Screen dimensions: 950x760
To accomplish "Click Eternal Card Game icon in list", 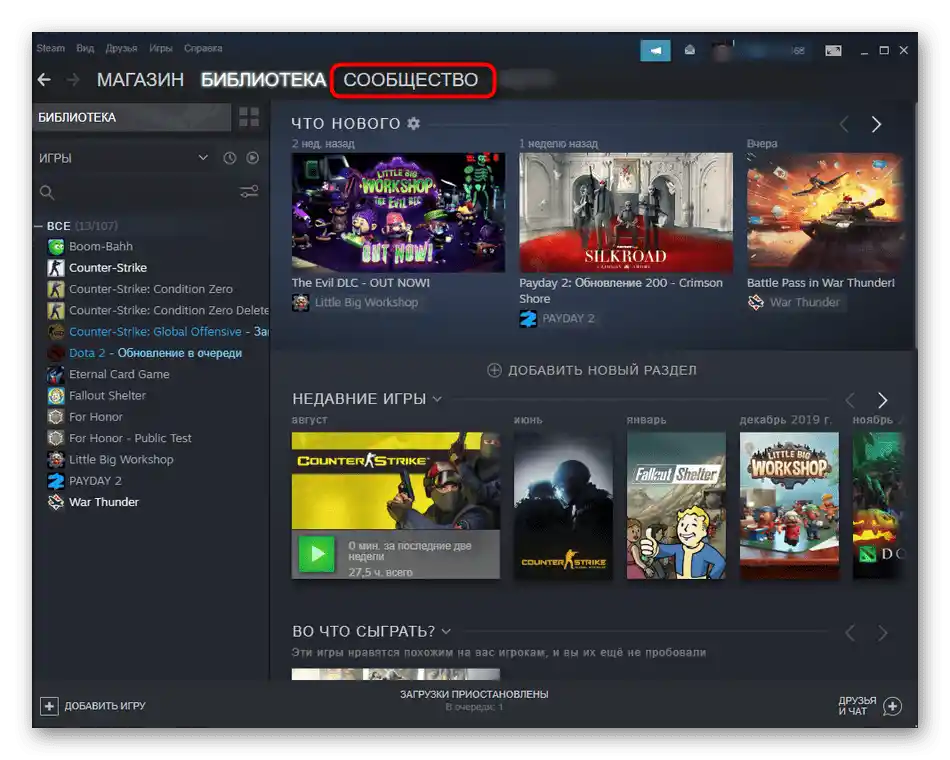I will point(56,375).
